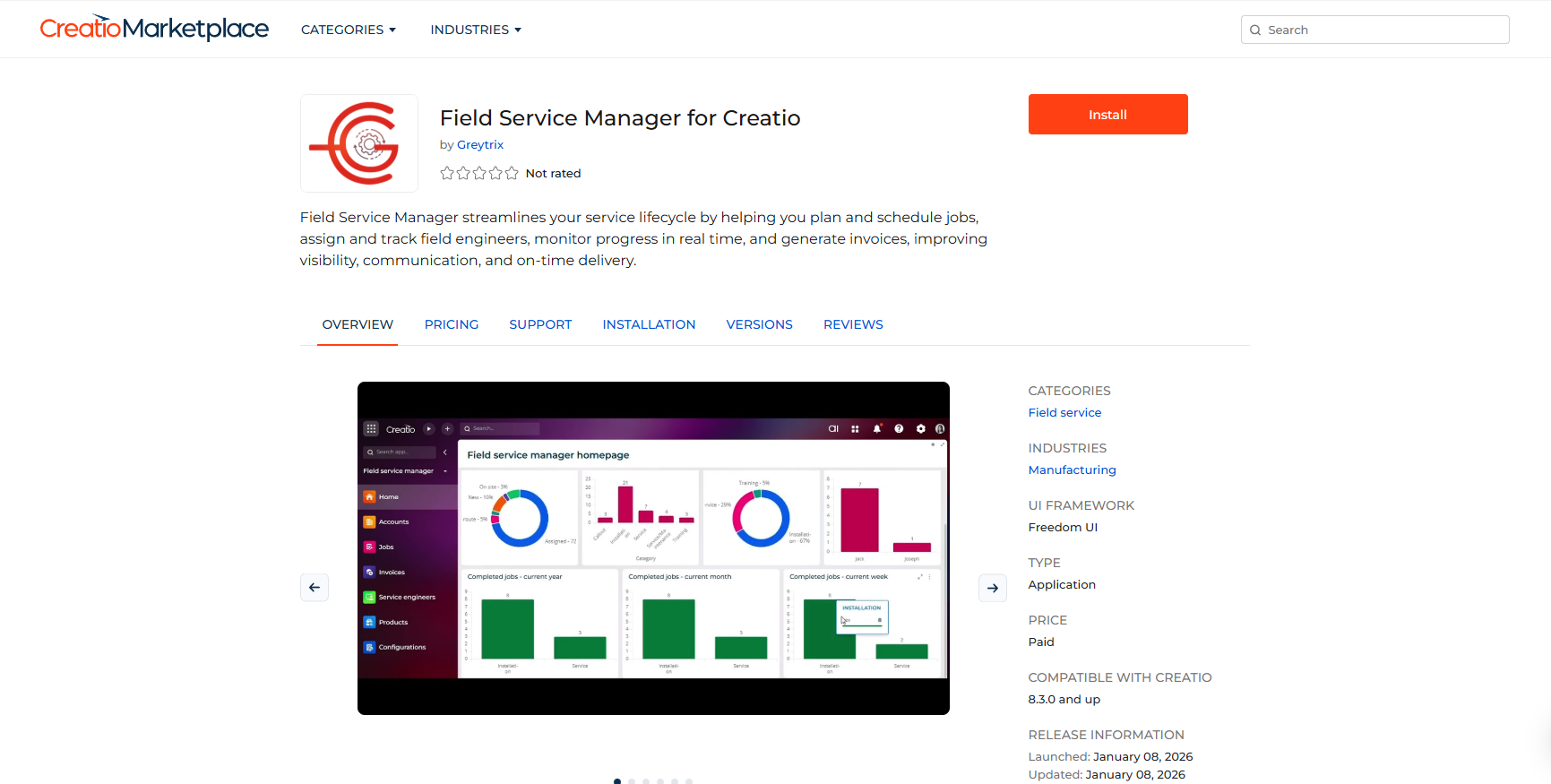Open the Greytrix developer link

(480, 144)
